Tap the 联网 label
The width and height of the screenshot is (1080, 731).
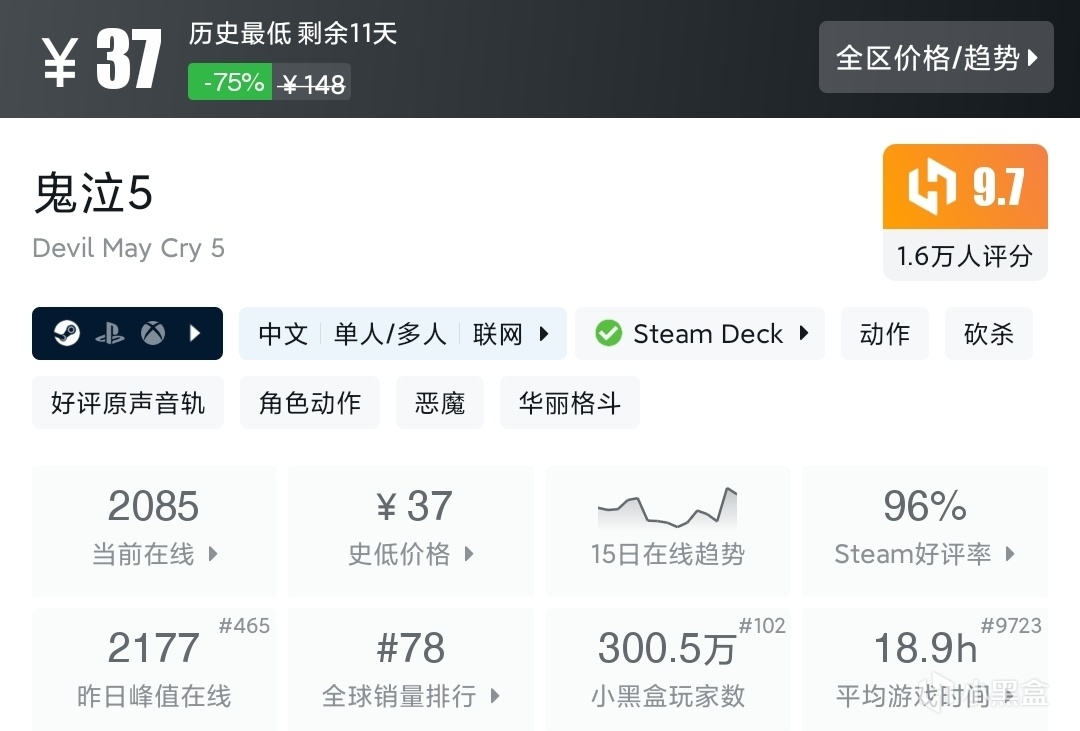pyautogui.click(x=497, y=334)
